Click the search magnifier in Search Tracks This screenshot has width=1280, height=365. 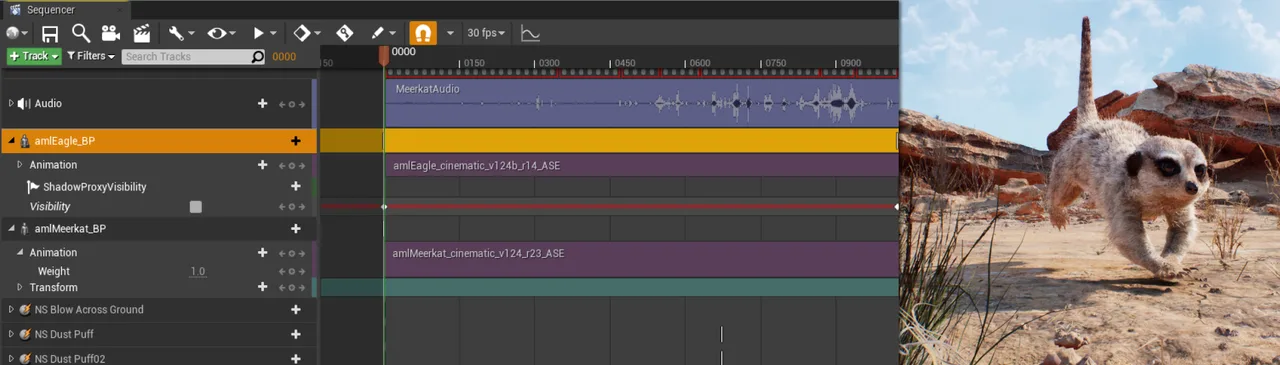pyautogui.click(x=258, y=57)
